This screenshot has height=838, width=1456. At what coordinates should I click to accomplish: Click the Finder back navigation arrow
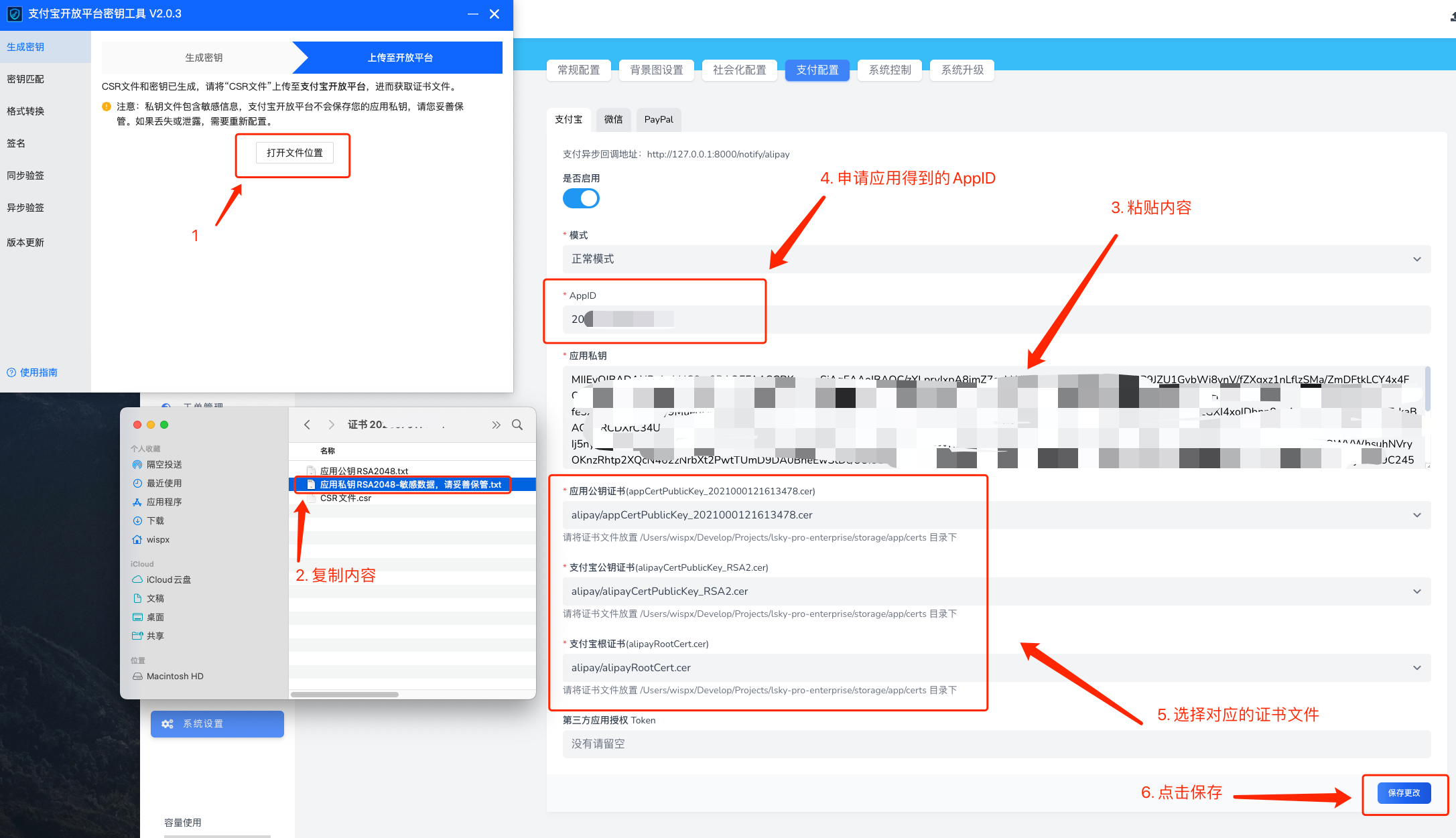[307, 425]
